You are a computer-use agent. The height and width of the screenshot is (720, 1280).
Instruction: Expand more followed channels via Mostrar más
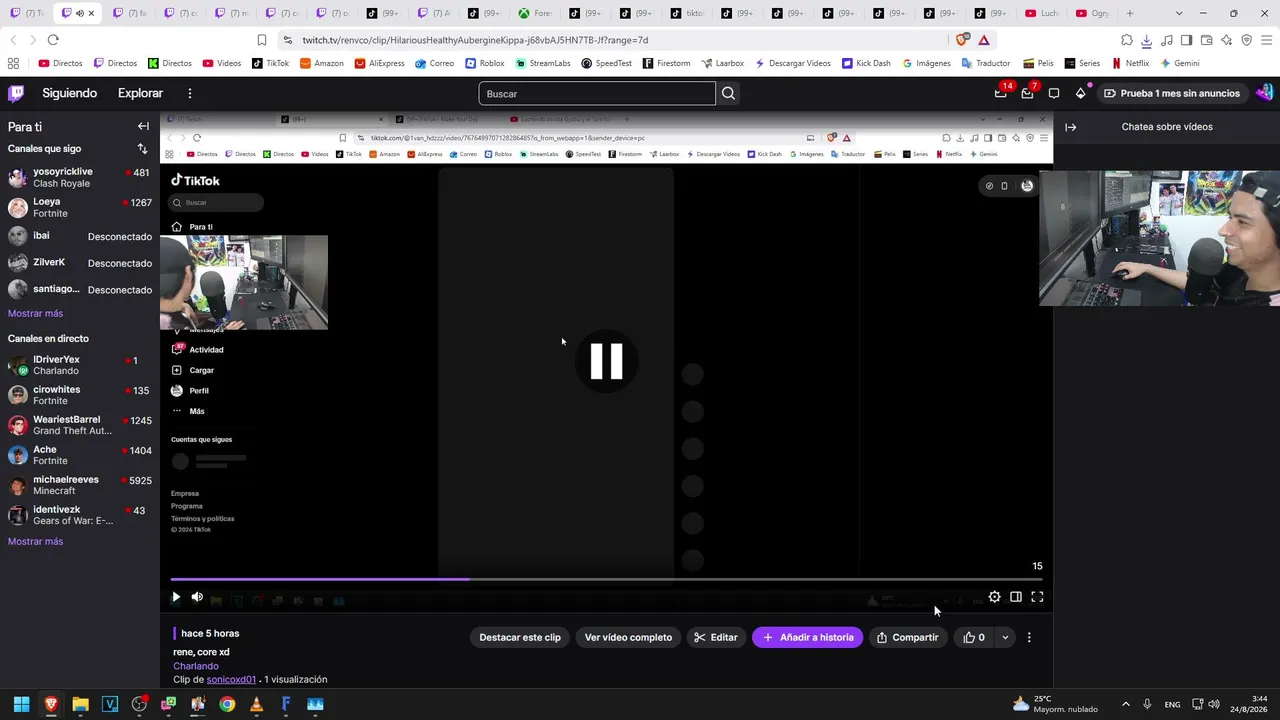(35, 313)
